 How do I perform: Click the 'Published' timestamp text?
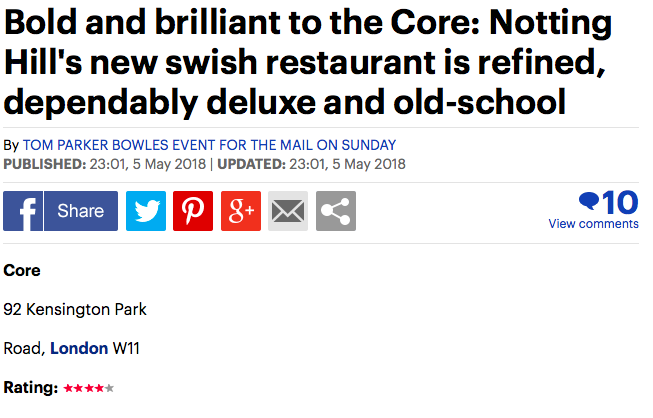(x=107, y=164)
